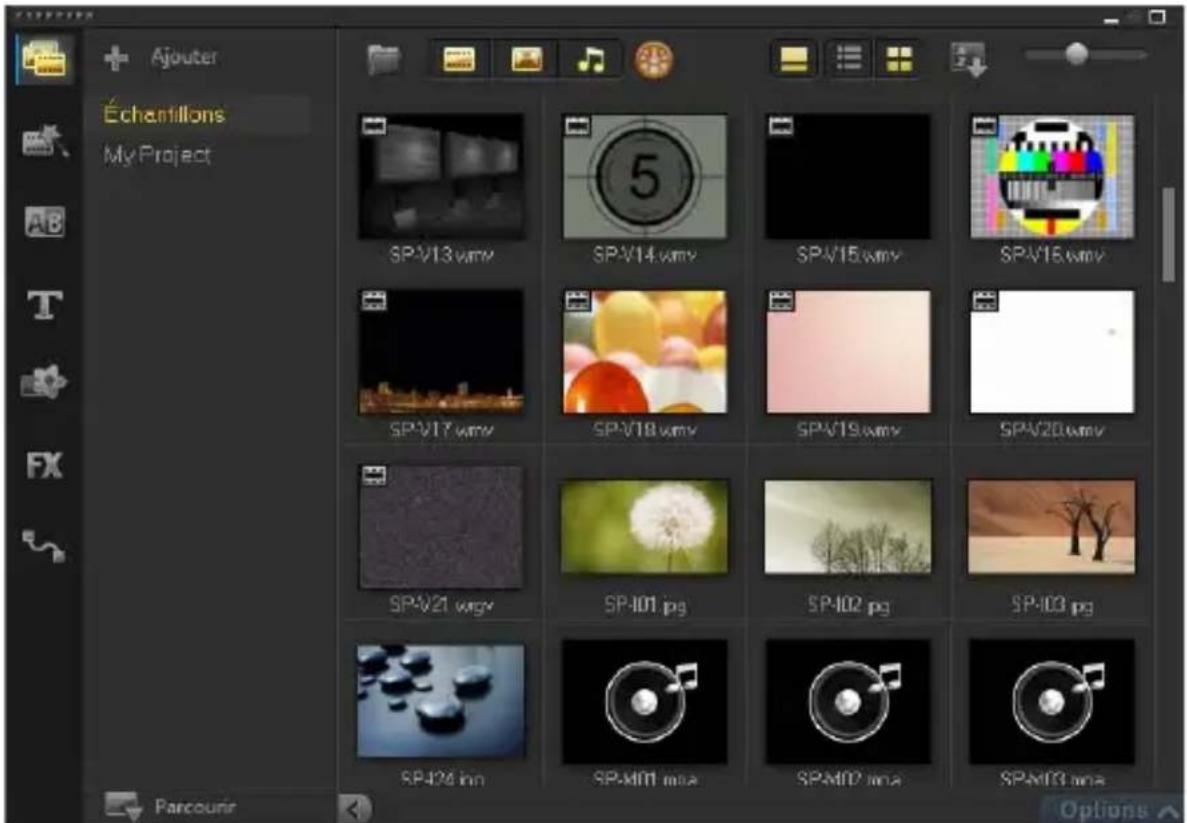Click the SP-V16.wmv file name
This screenshot has width=1187, height=823.
[x=1052, y=255]
